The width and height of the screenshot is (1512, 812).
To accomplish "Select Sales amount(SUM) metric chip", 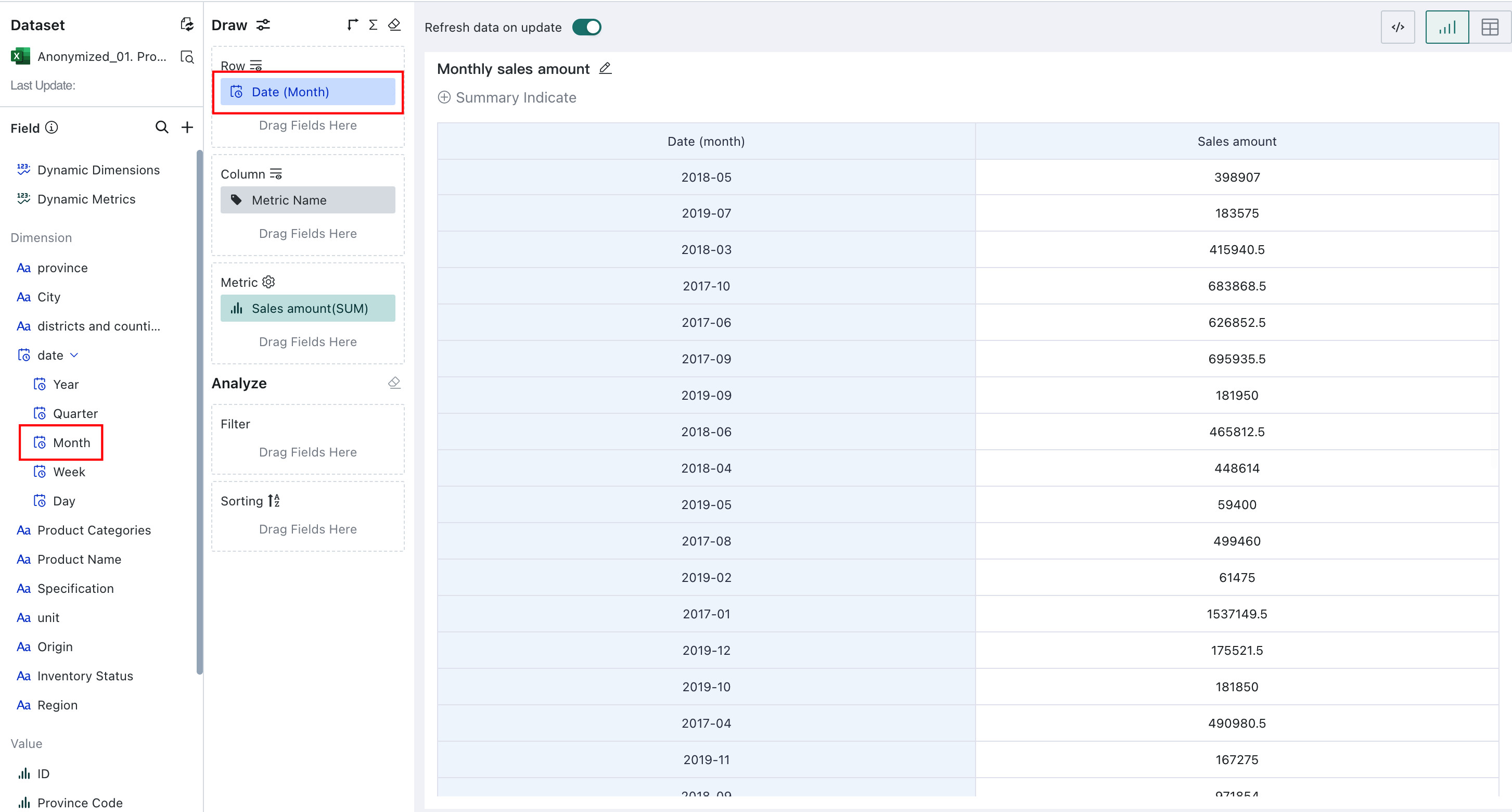I will point(307,308).
